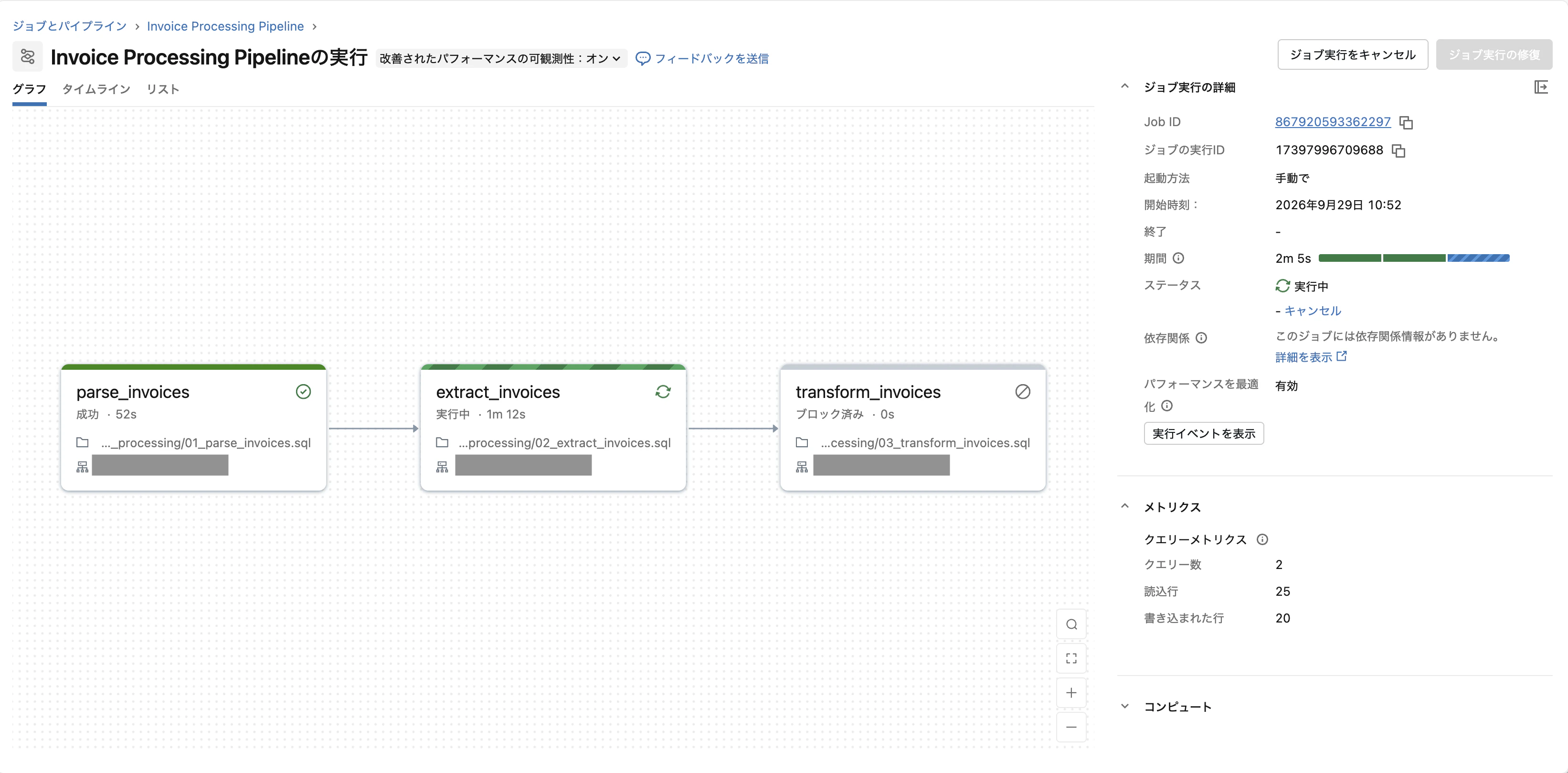Click info icon next to 期間
Image resolution: width=1568 pixels, height=773 pixels.
click(1178, 258)
